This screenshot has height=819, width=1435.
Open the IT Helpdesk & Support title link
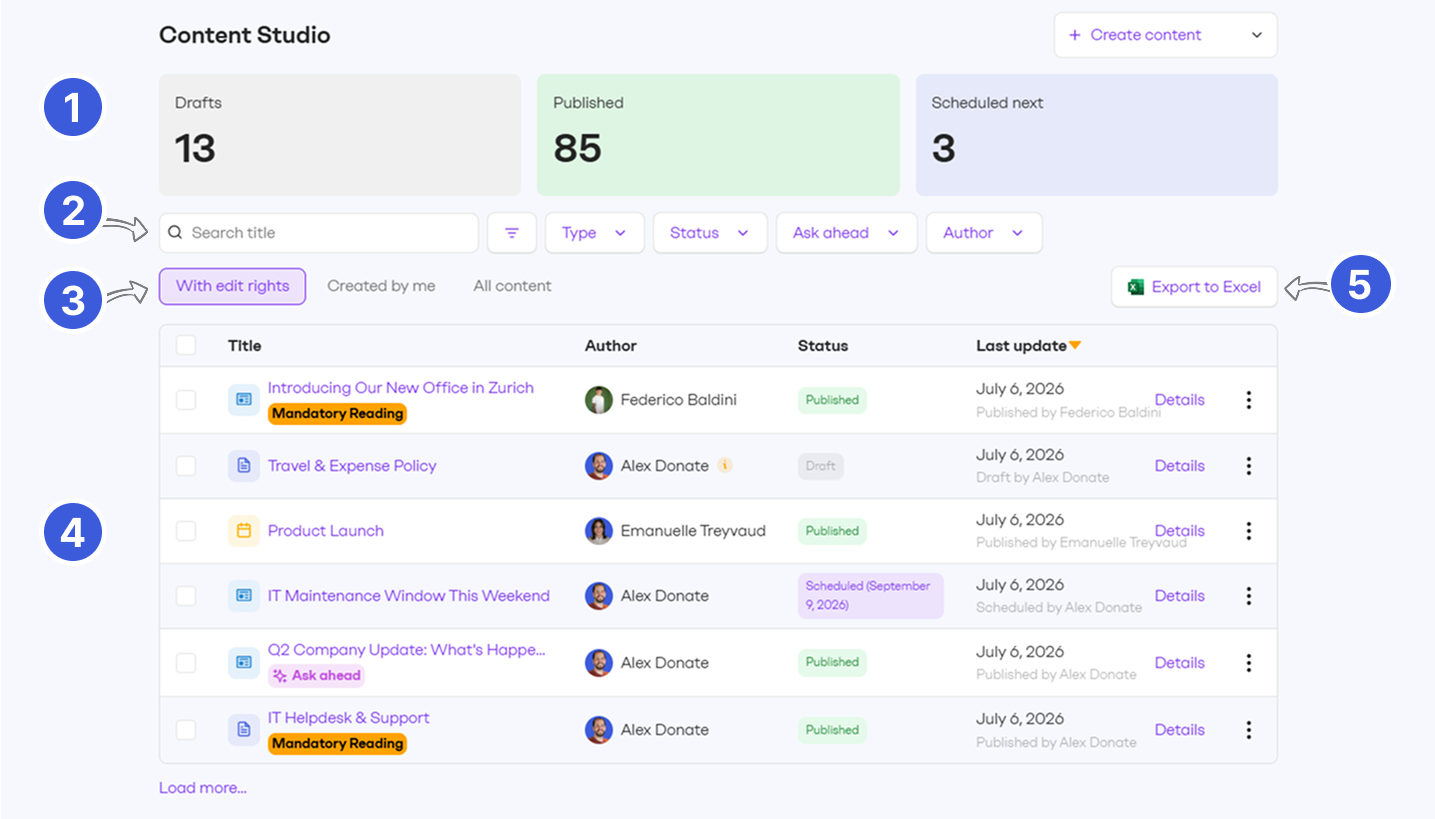349,718
